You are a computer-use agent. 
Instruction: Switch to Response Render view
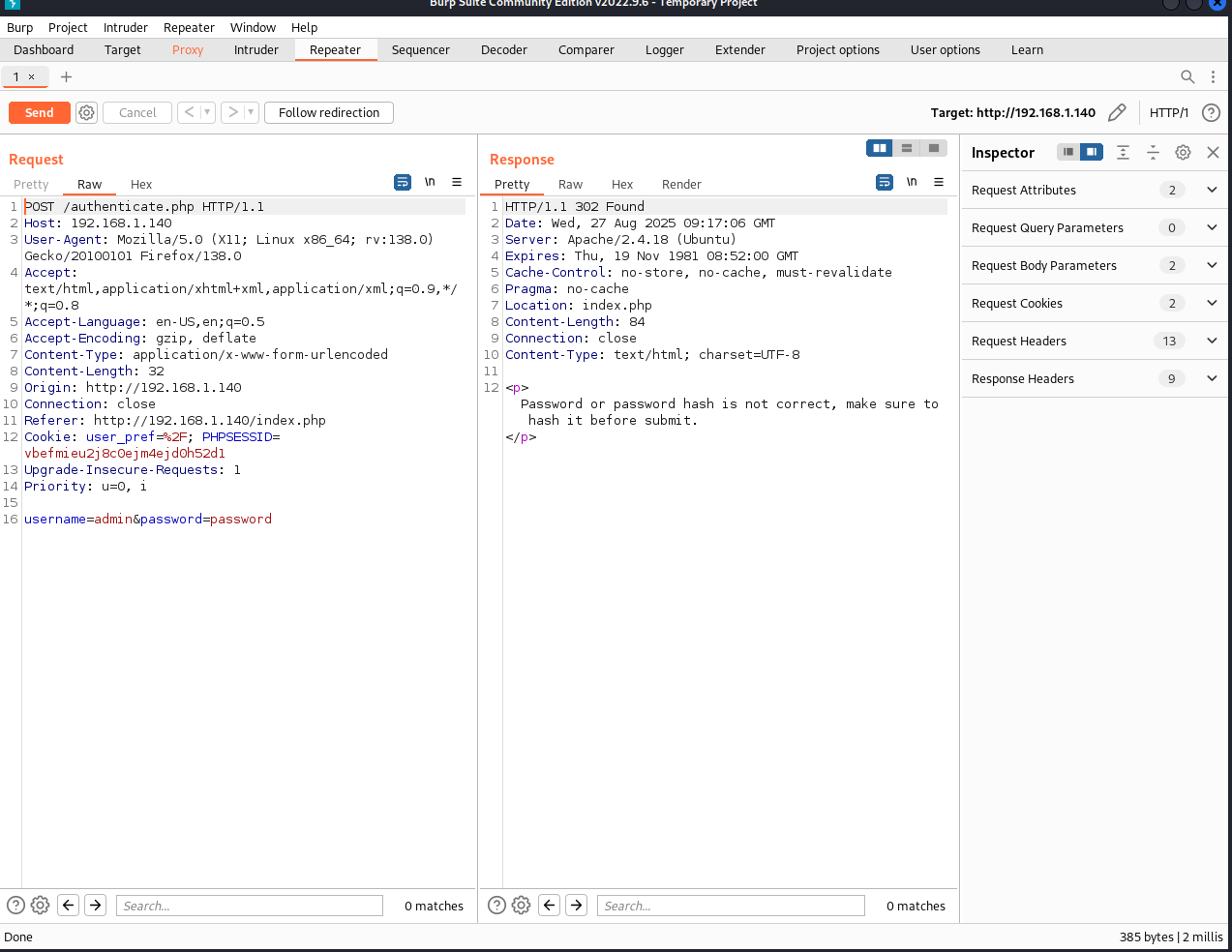click(x=681, y=185)
